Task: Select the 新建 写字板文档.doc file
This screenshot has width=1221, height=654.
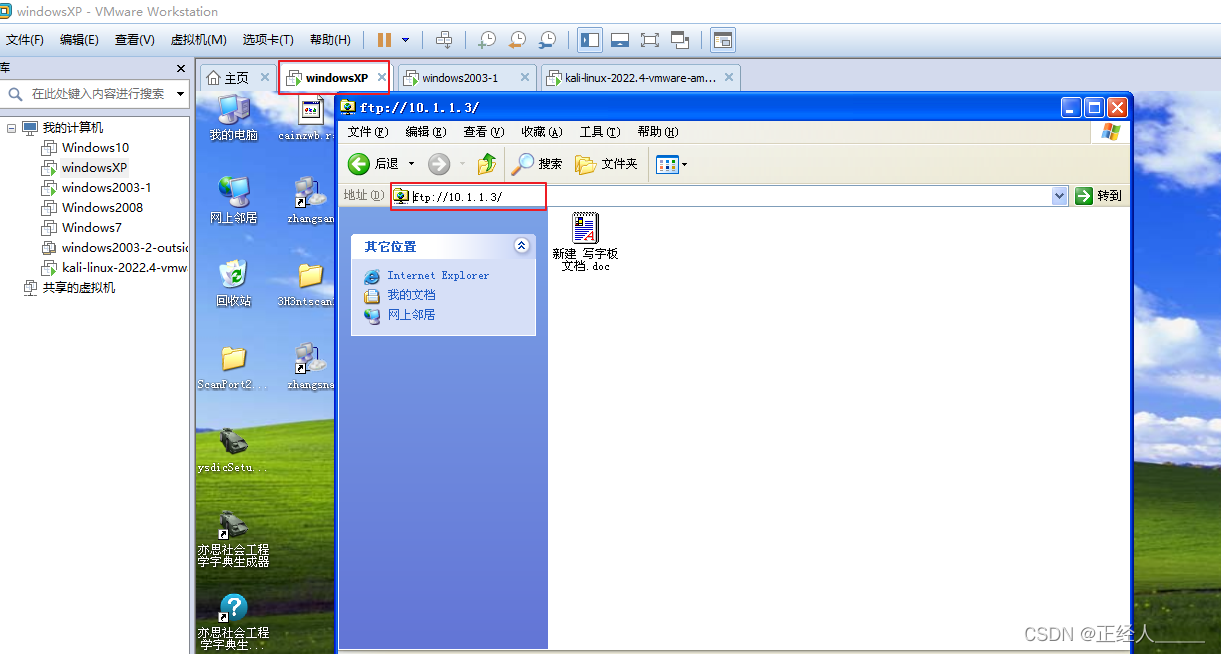Action: tap(585, 241)
